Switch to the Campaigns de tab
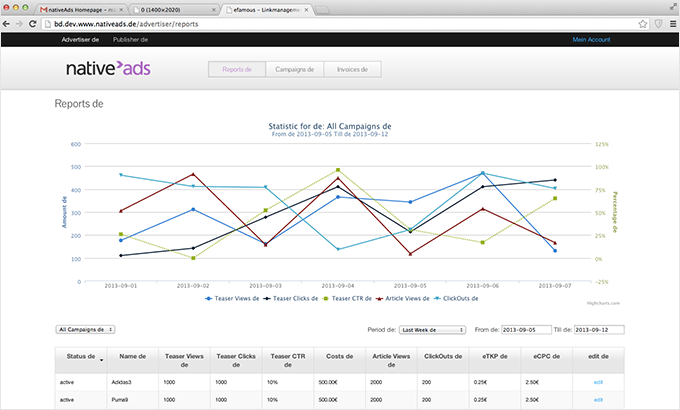 [x=295, y=70]
